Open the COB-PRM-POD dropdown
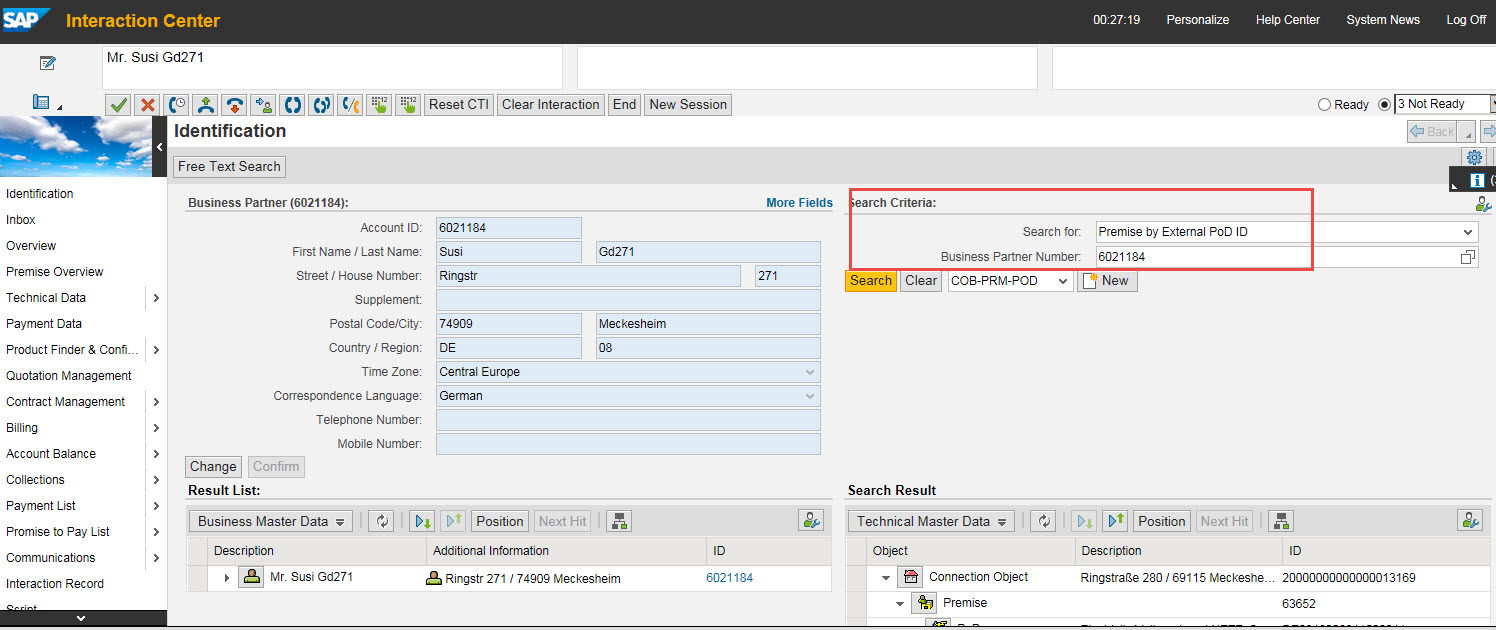This screenshot has width=1496, height=630. coord(1062,281)
